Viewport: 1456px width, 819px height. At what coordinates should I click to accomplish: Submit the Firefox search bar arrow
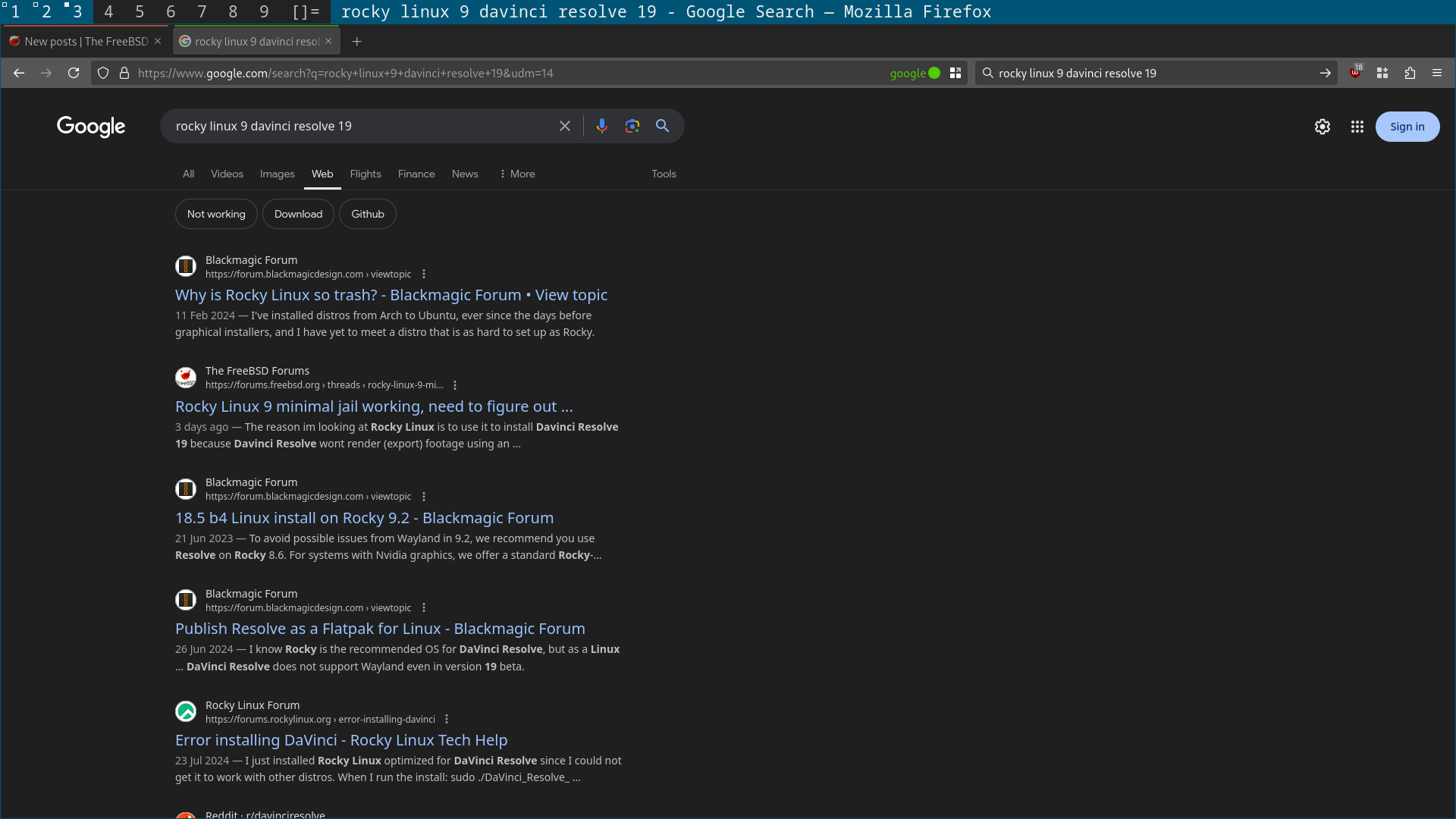click(1325, 73)
